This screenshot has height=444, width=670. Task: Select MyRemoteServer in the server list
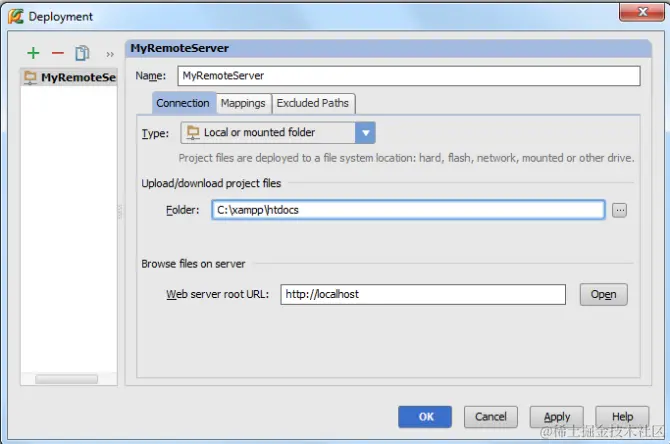(69, 77)
